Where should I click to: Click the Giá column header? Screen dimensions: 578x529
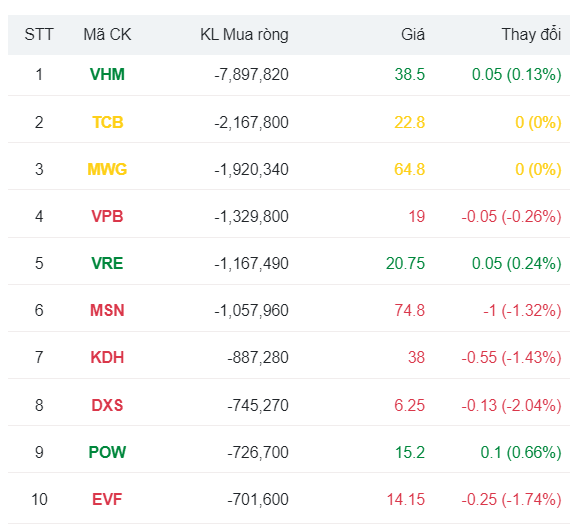413,35
